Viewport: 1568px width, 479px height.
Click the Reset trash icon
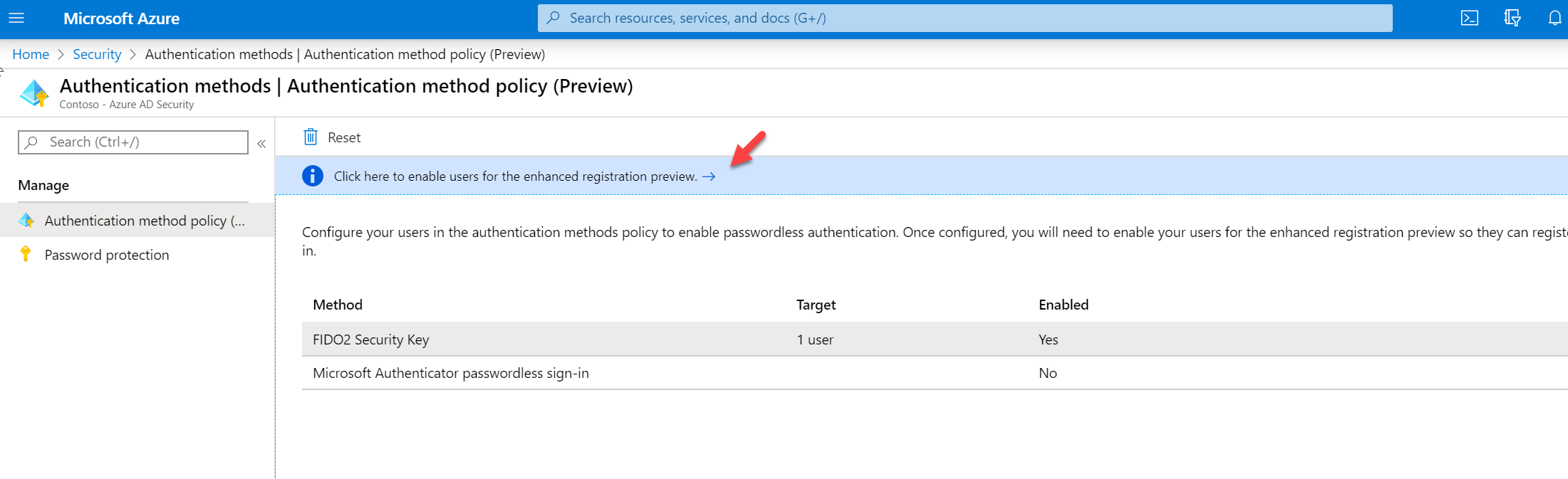pyautogui.click(x=311, y=137)
